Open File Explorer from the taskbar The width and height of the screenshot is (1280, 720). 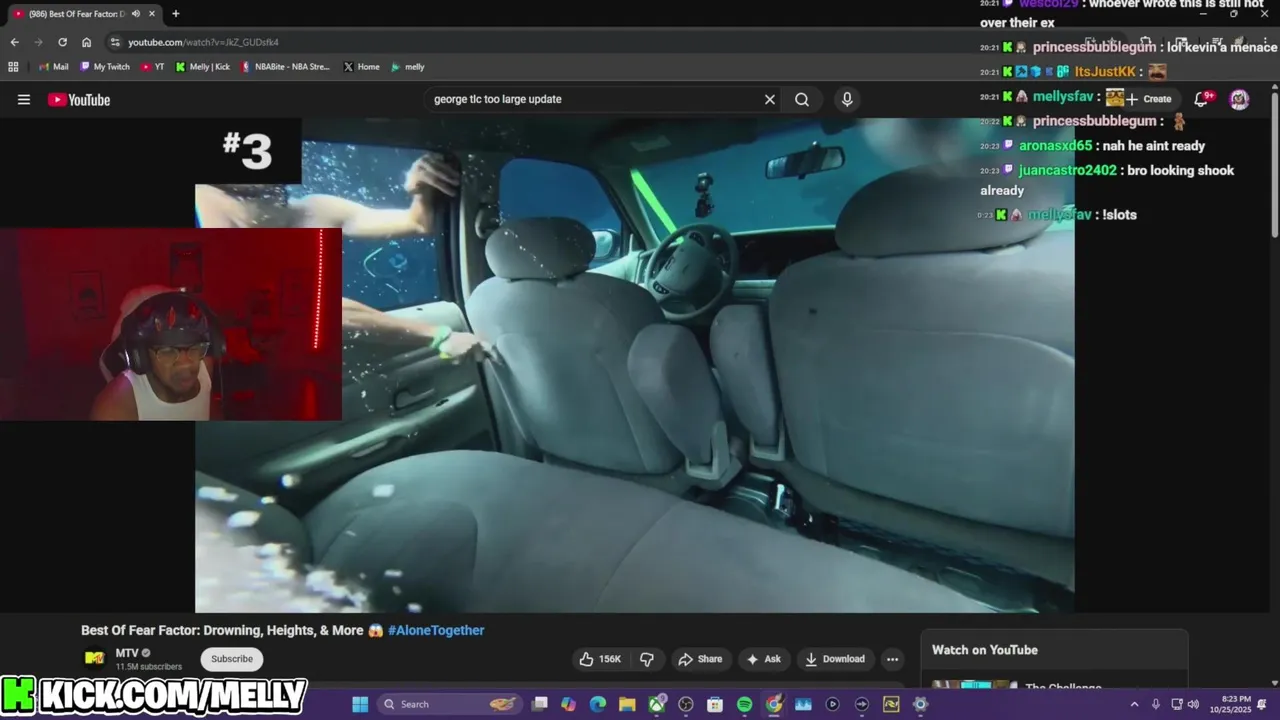627,704
